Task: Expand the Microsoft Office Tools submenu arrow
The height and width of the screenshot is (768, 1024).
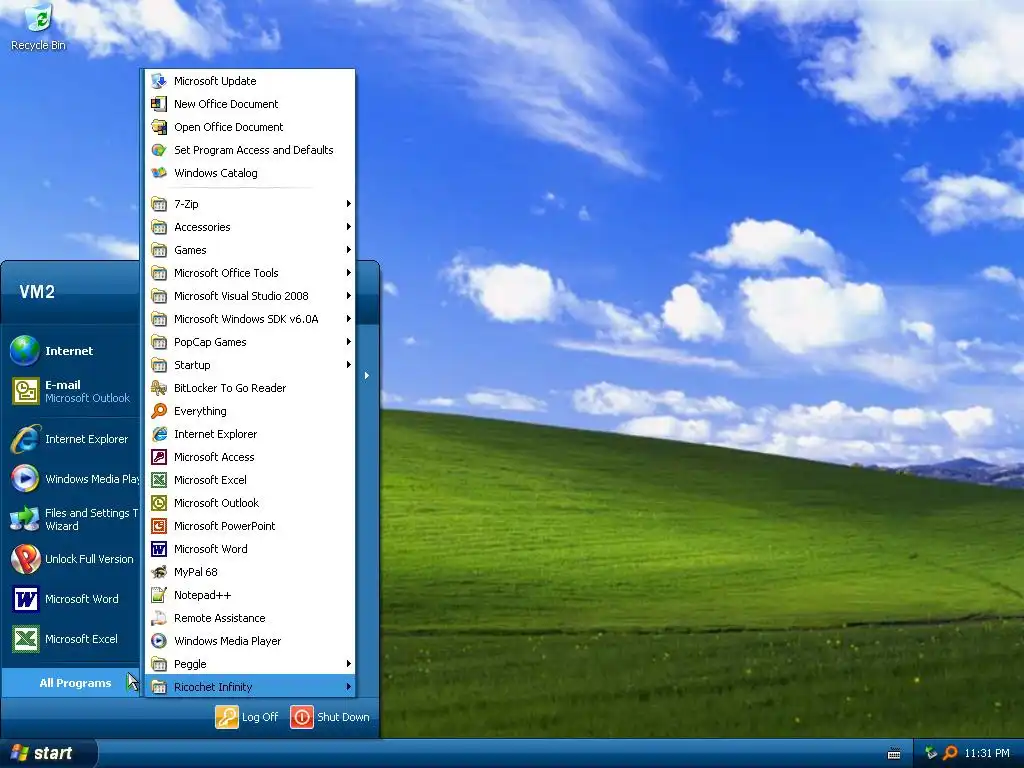Action: tap(349, 273)
